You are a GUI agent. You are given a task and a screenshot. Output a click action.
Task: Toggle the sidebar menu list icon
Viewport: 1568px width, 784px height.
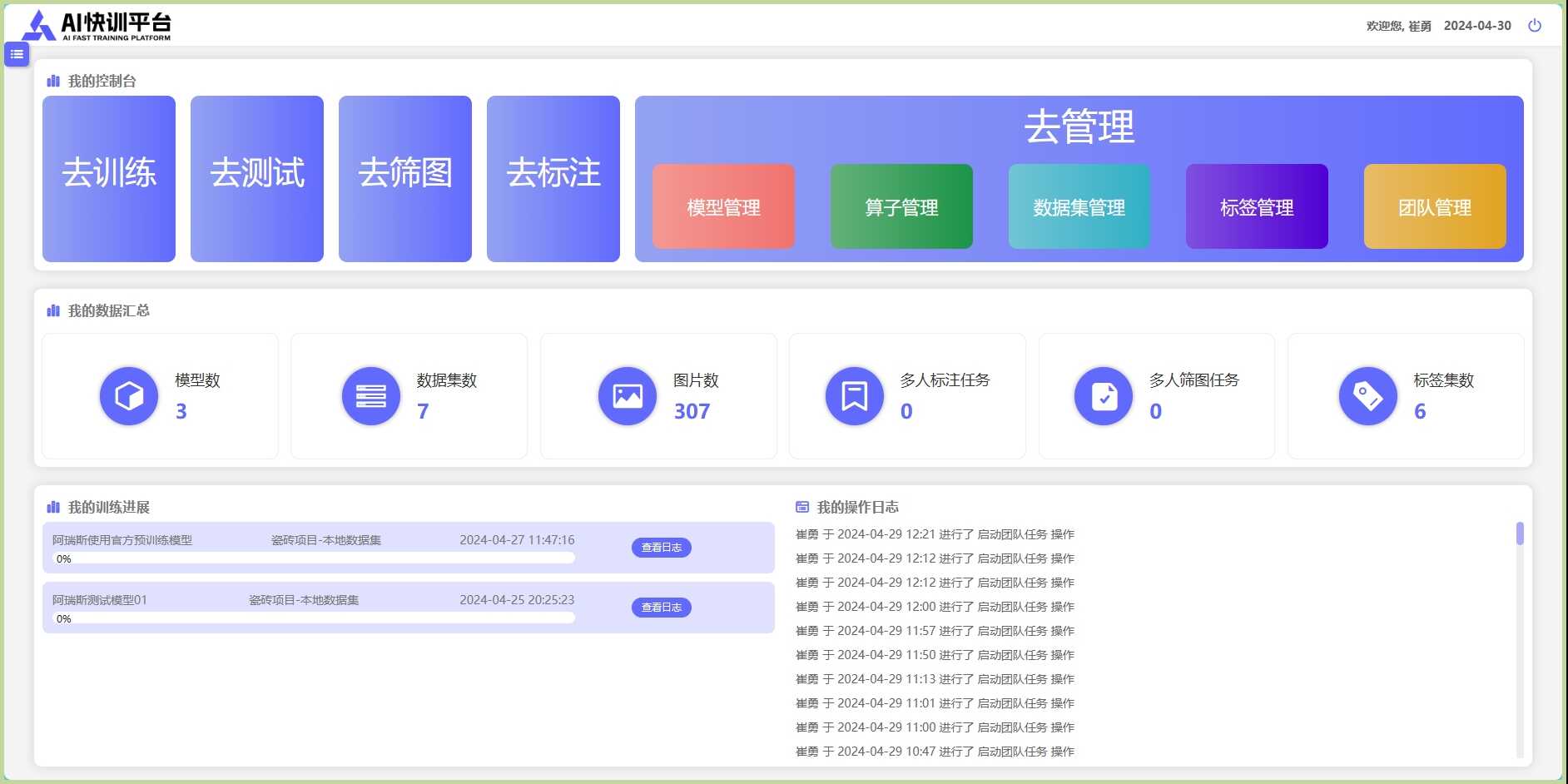[17, 54]
